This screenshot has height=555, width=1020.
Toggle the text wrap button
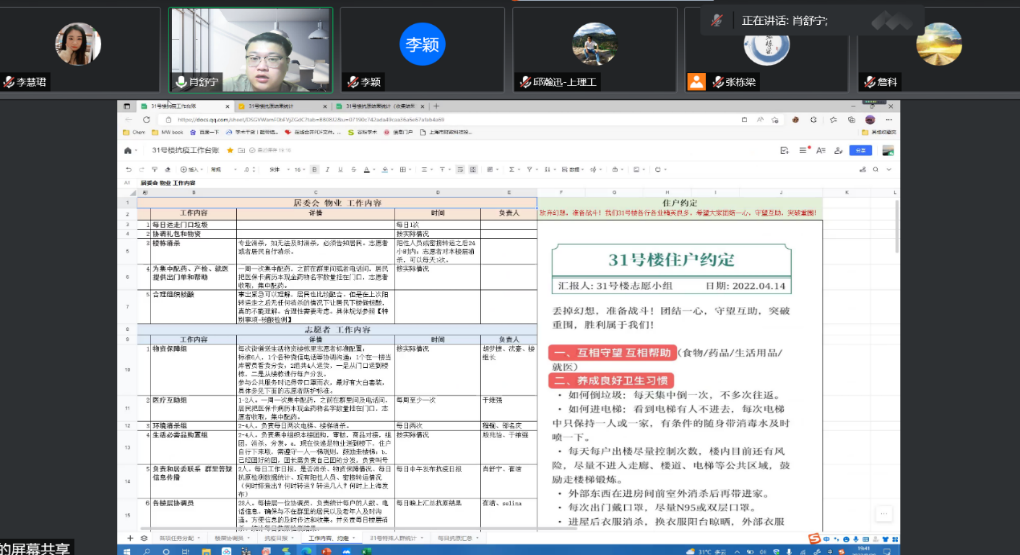[x=460, y=170]
